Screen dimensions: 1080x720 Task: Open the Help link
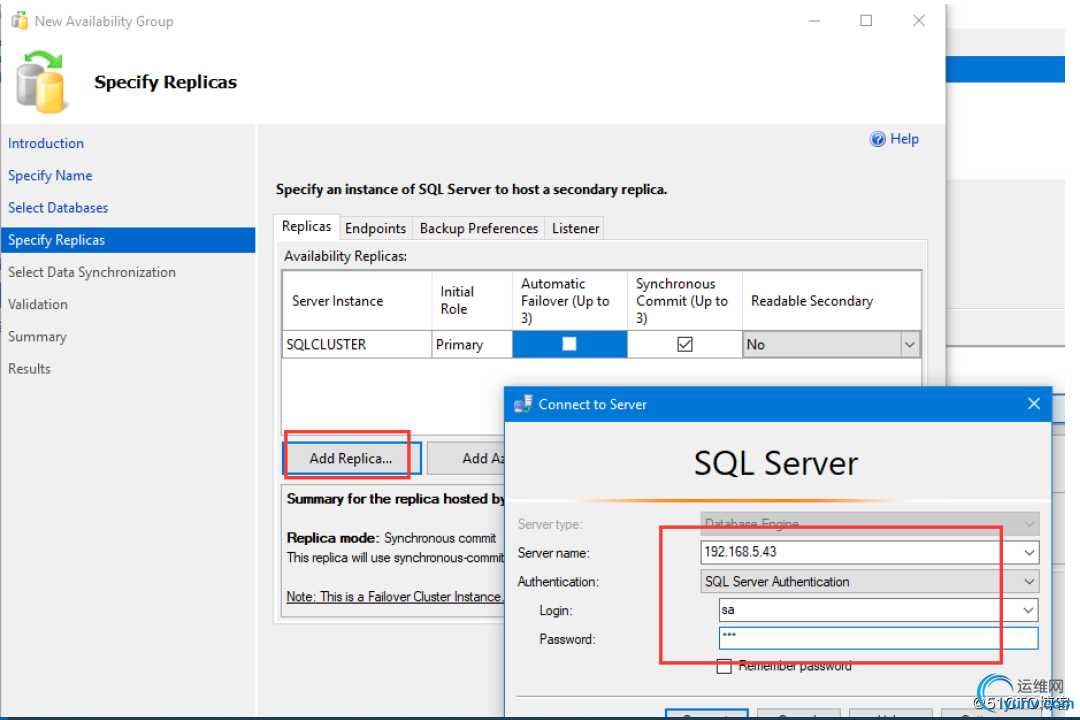click(904, 139)
